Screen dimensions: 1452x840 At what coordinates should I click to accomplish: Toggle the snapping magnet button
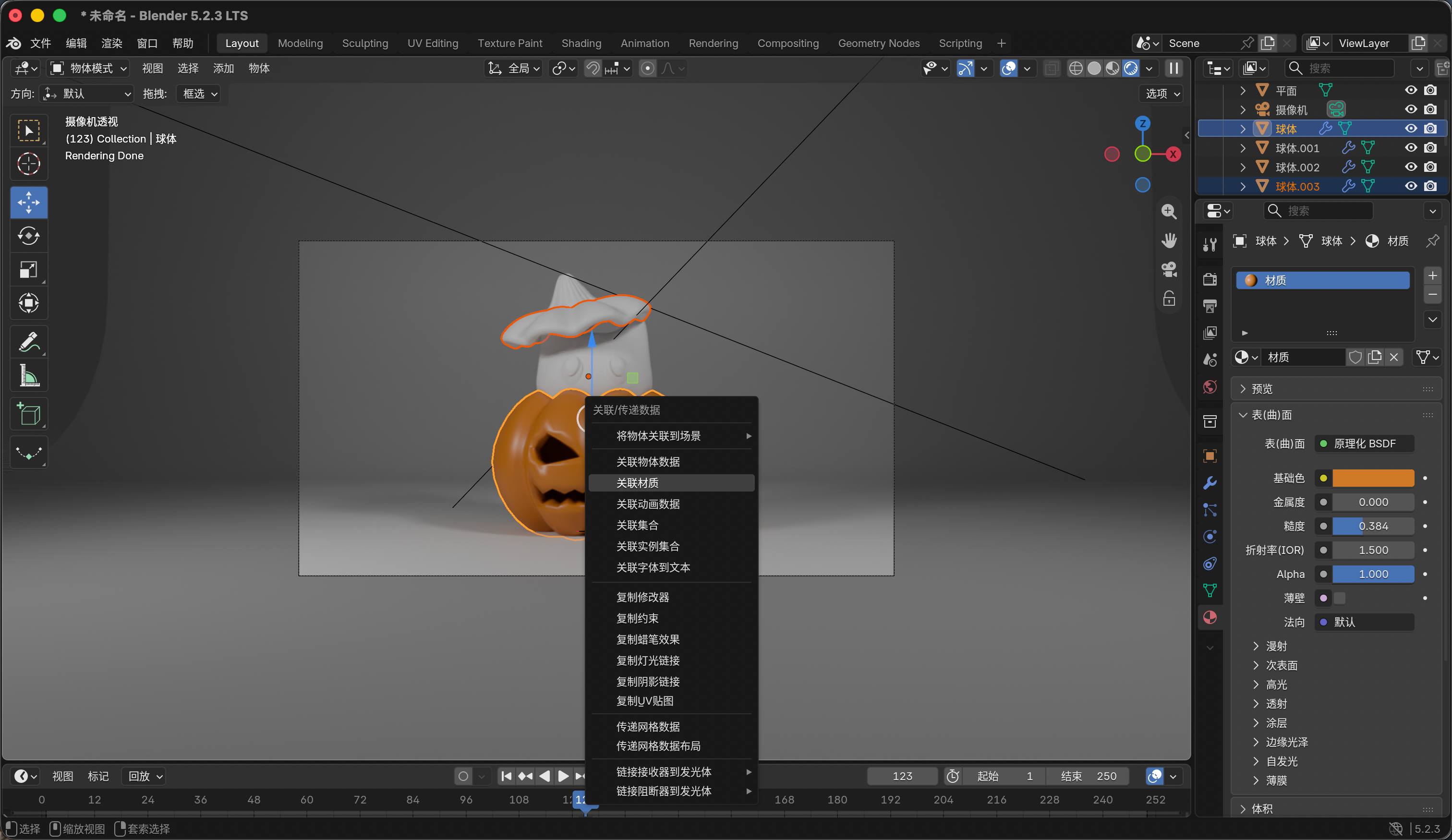point(593,69)
